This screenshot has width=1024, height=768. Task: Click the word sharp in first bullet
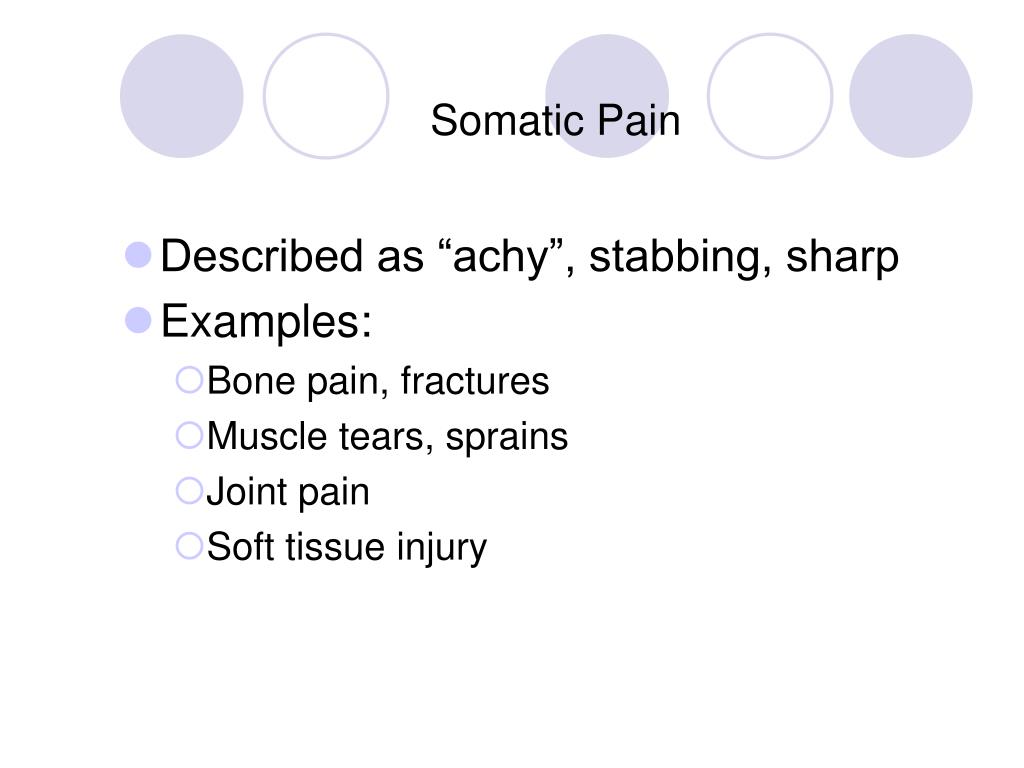pyautogui.click(x=842, y=259)
